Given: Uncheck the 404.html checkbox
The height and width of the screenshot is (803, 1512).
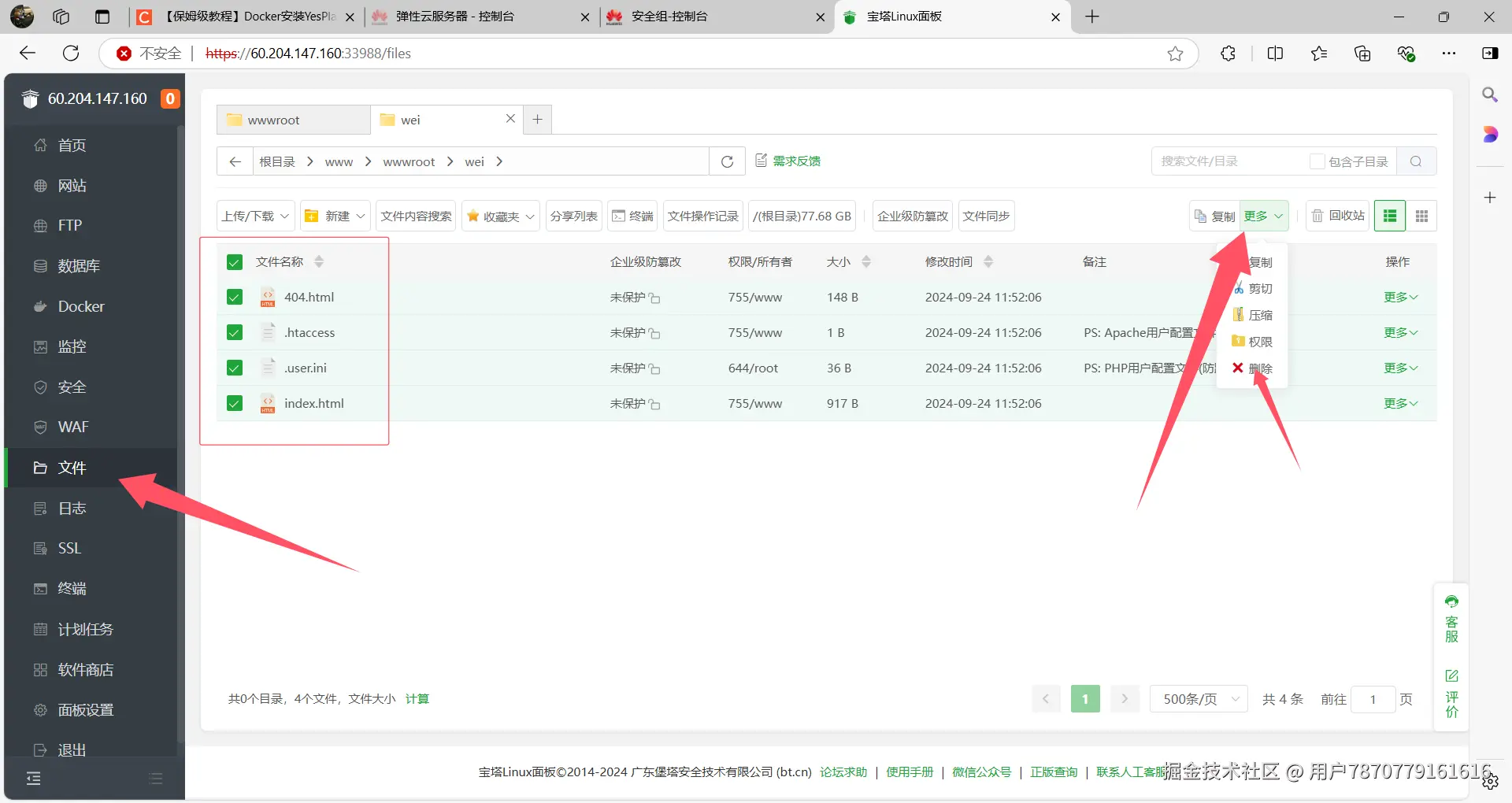Looking at the screenshot, I should click(235, 297).
